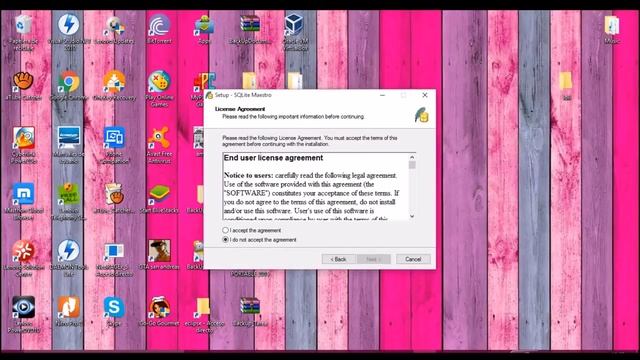Select the Music folder on the desktop

[611, 26]
